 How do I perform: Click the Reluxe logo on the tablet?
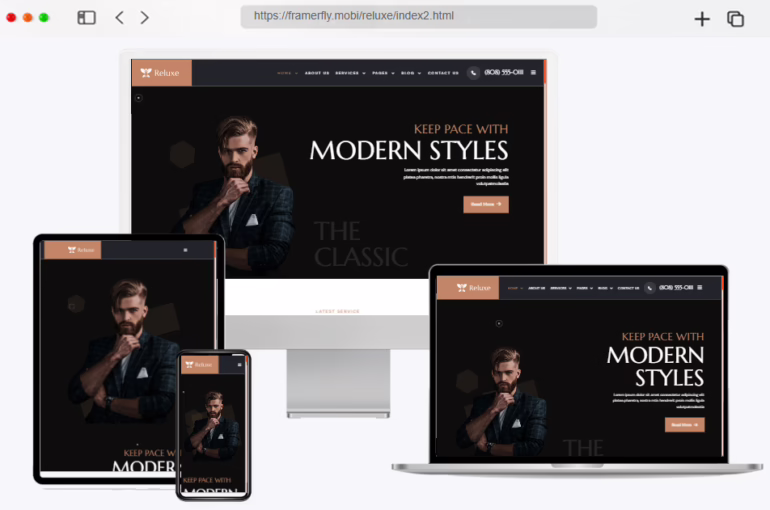73,250
